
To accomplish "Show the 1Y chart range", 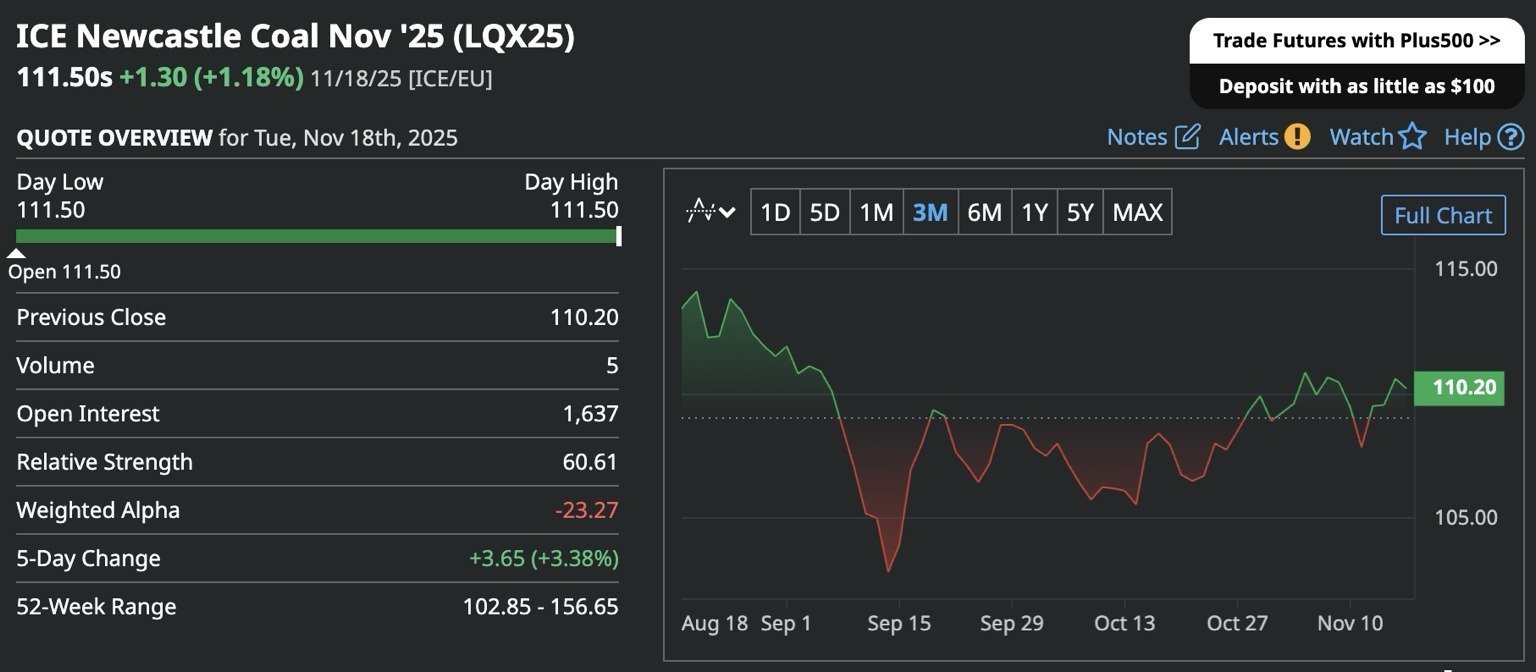I will click(1034, 213).
